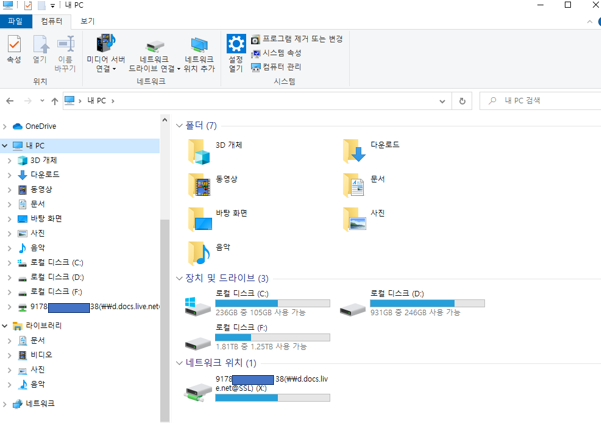Open 시스템 속성
This screenshot has width=601, height=423.
pyautogui.click(x=276, y=53)
